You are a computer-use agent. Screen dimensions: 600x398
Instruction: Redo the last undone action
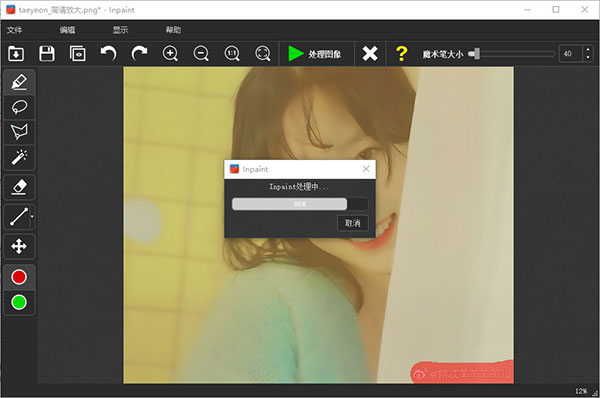(x=139, y=54)
